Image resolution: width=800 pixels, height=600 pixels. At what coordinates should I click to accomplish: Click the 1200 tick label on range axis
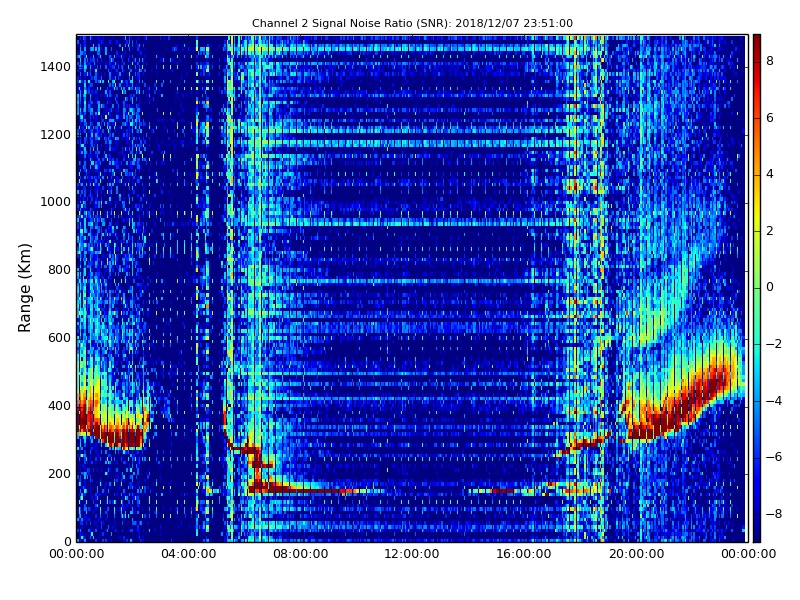[x=56, y=135]
